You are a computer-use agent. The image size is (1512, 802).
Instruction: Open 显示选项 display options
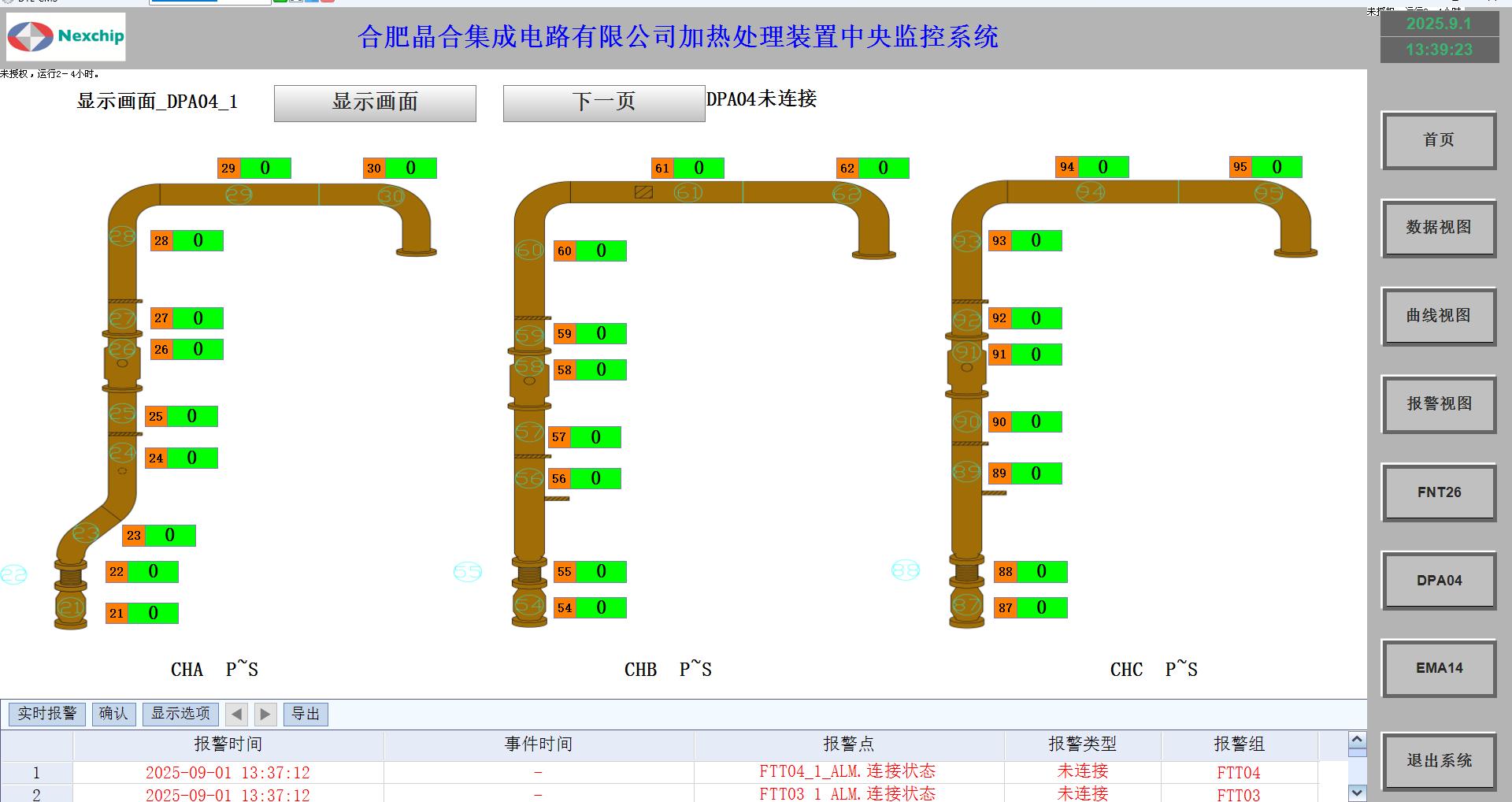pos(180,714)
